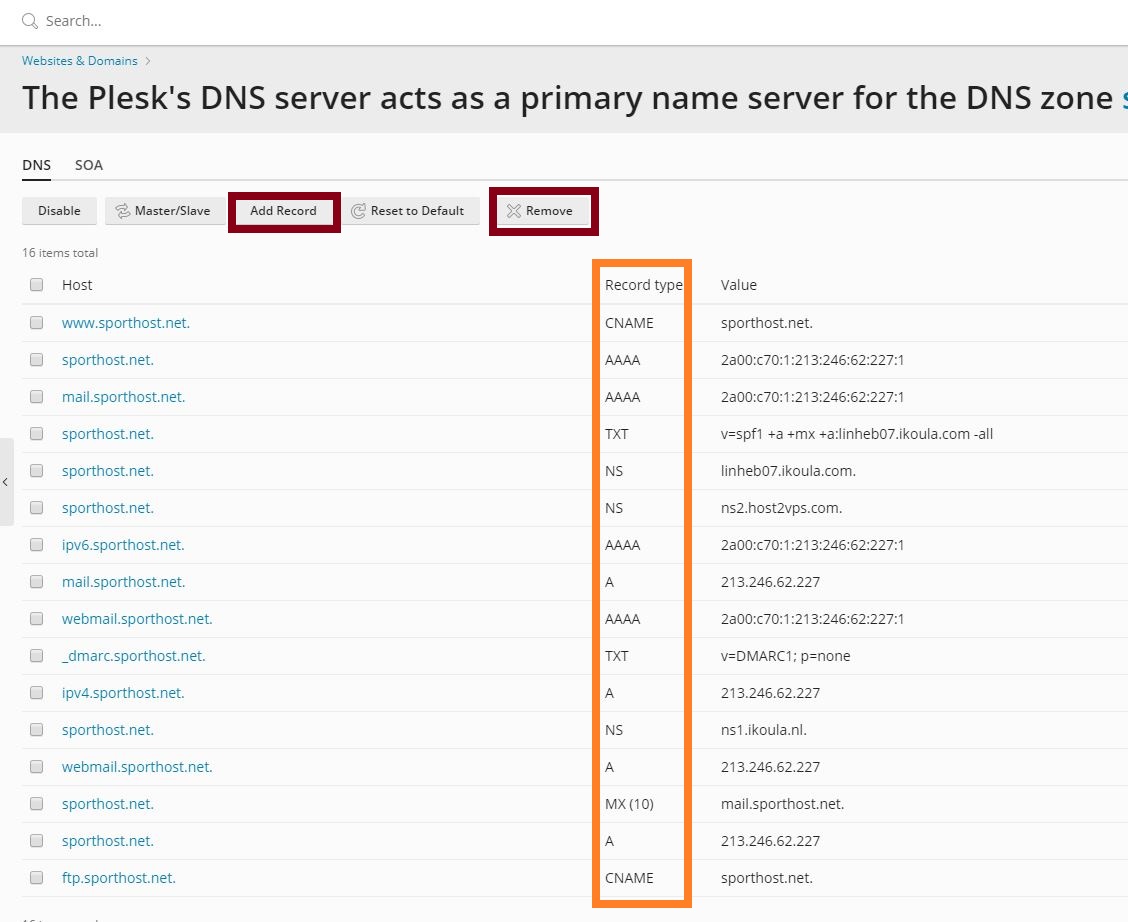This screenshot has width=1128, height=922.
Task: Open www.sporthost.net. host link
Action: (x=126, y=323)
